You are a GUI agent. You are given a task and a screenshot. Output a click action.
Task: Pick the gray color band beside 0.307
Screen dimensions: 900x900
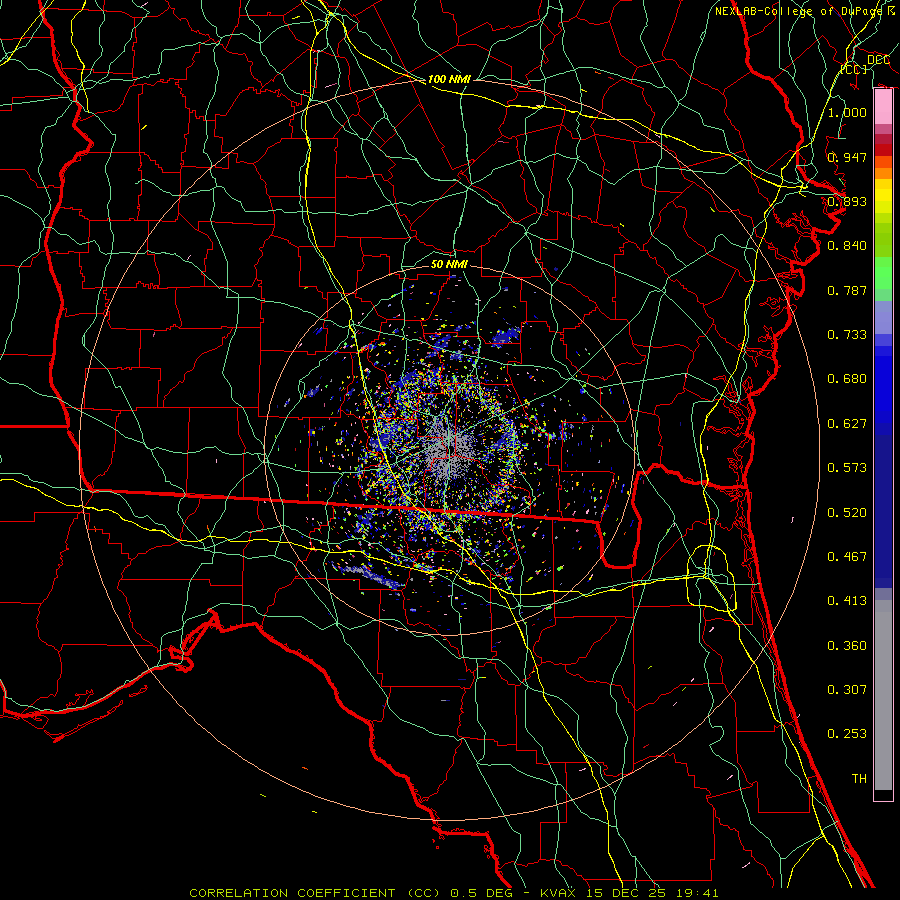click(883, 695)
